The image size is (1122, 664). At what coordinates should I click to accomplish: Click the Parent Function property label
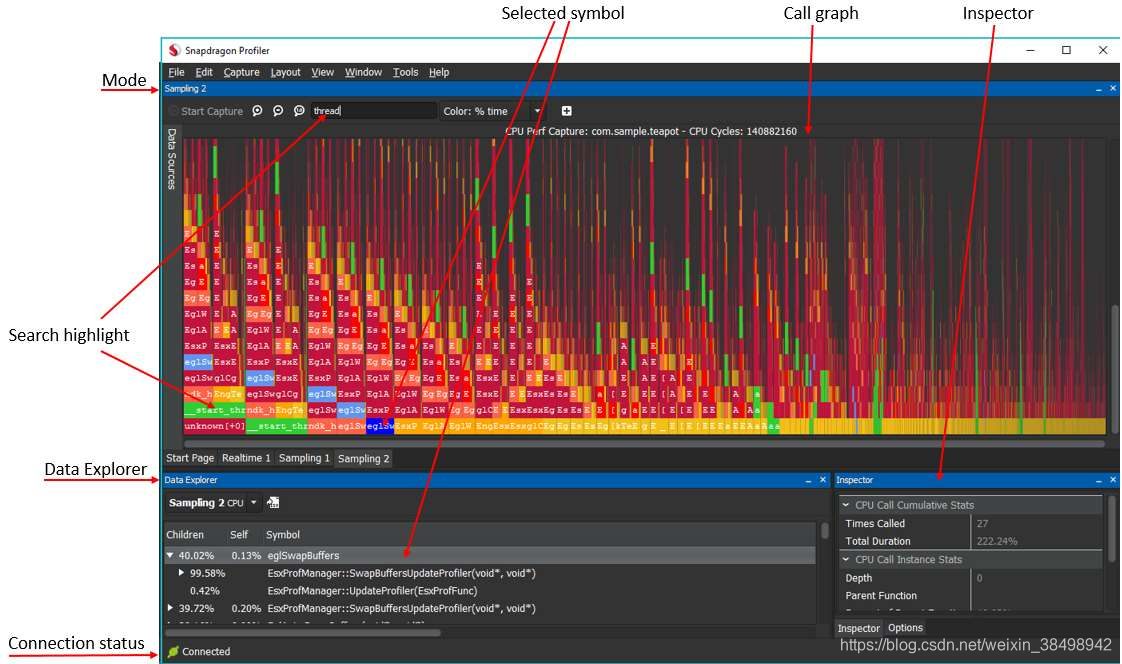pyautogui.click(x=881, y=596)
